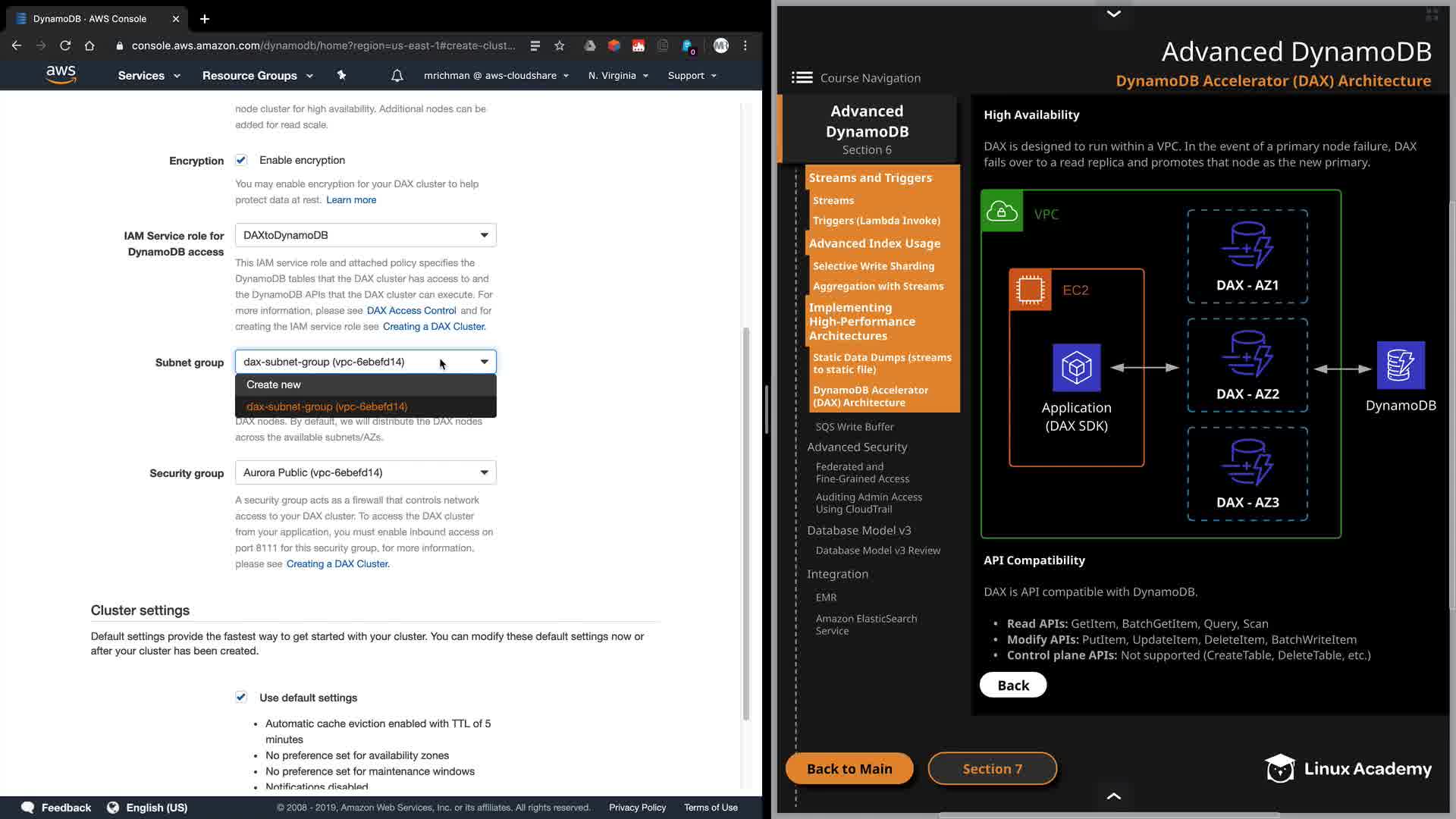Open DAX Access Control link
Image resolution: width=1456 pixels, height=819 pixels.
click(411, 310)
